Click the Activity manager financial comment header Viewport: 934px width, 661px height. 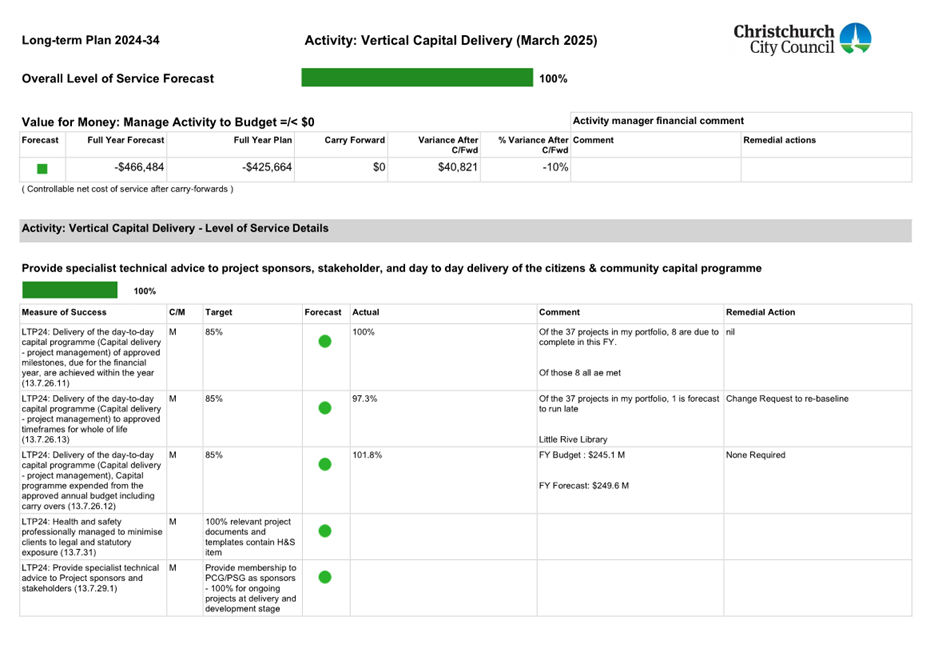click(x=658, y=121)
